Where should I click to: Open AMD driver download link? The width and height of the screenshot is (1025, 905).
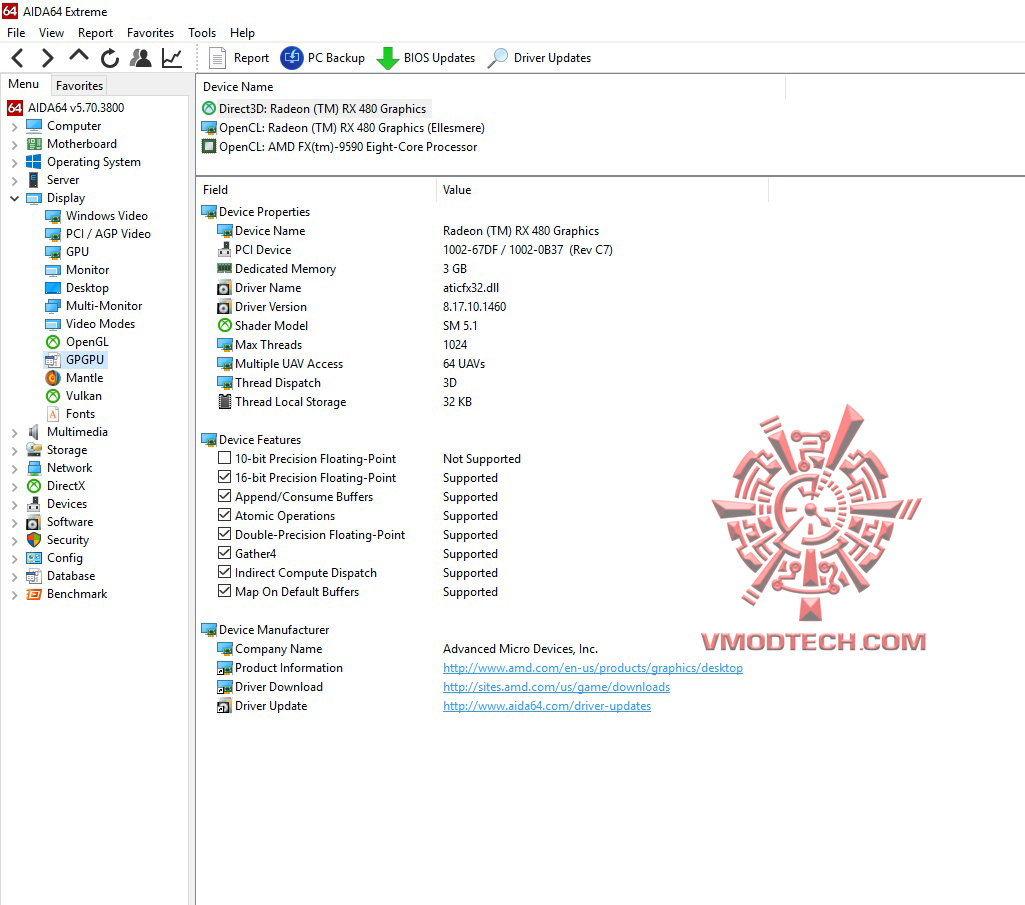click(556, 687)
